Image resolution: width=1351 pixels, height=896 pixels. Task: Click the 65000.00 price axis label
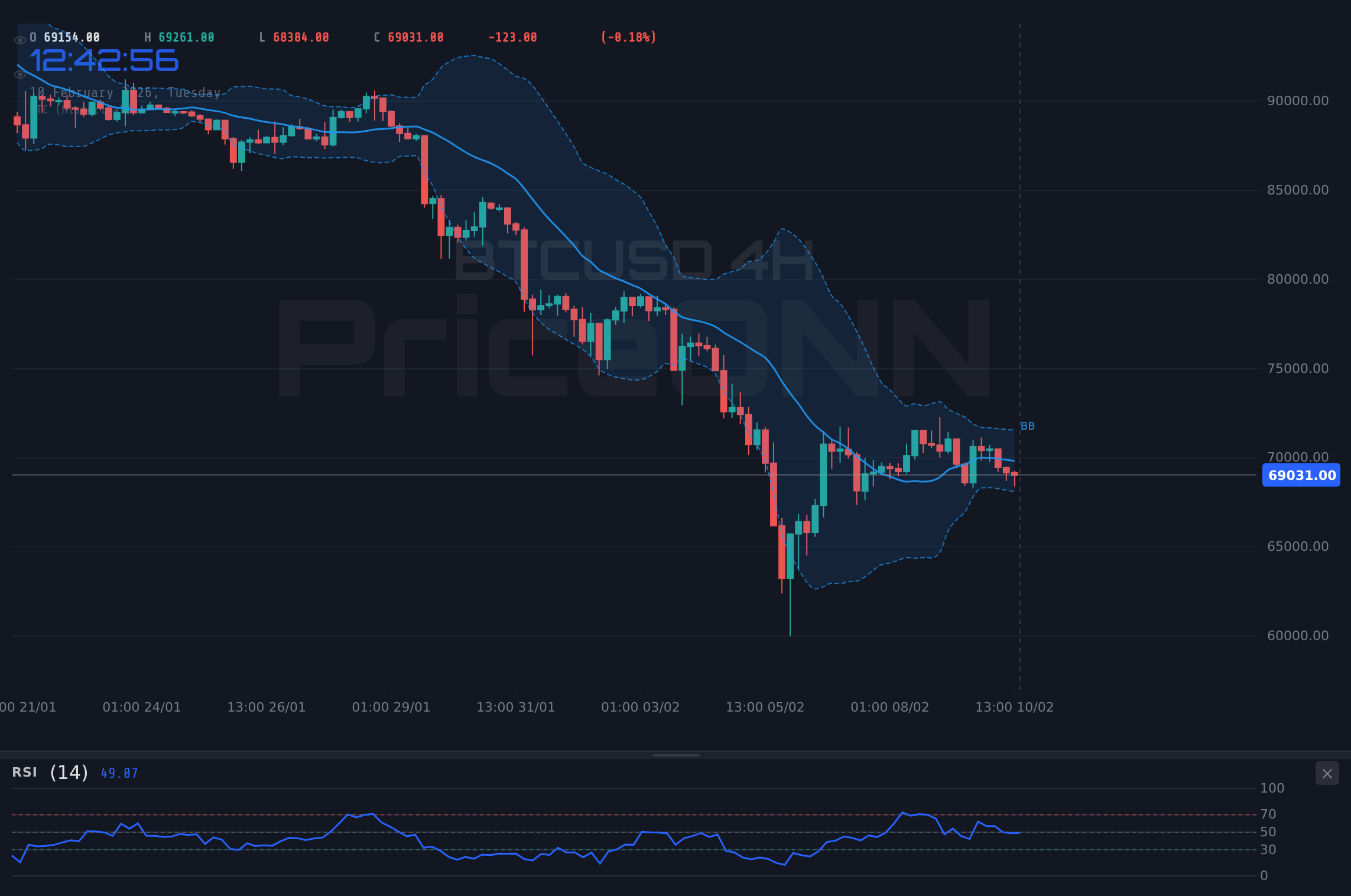pos(1298,547)
